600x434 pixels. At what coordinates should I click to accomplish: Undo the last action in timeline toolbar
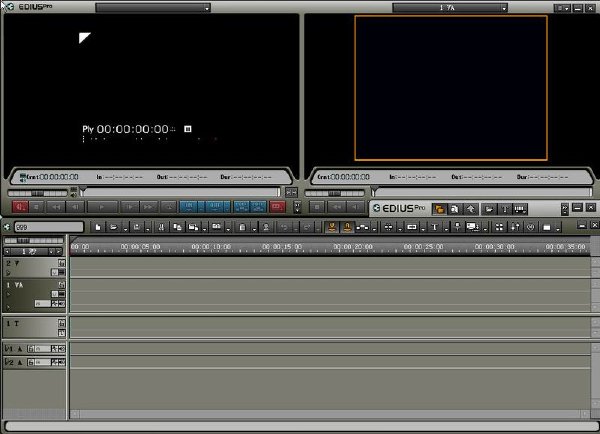pos(284,227)
